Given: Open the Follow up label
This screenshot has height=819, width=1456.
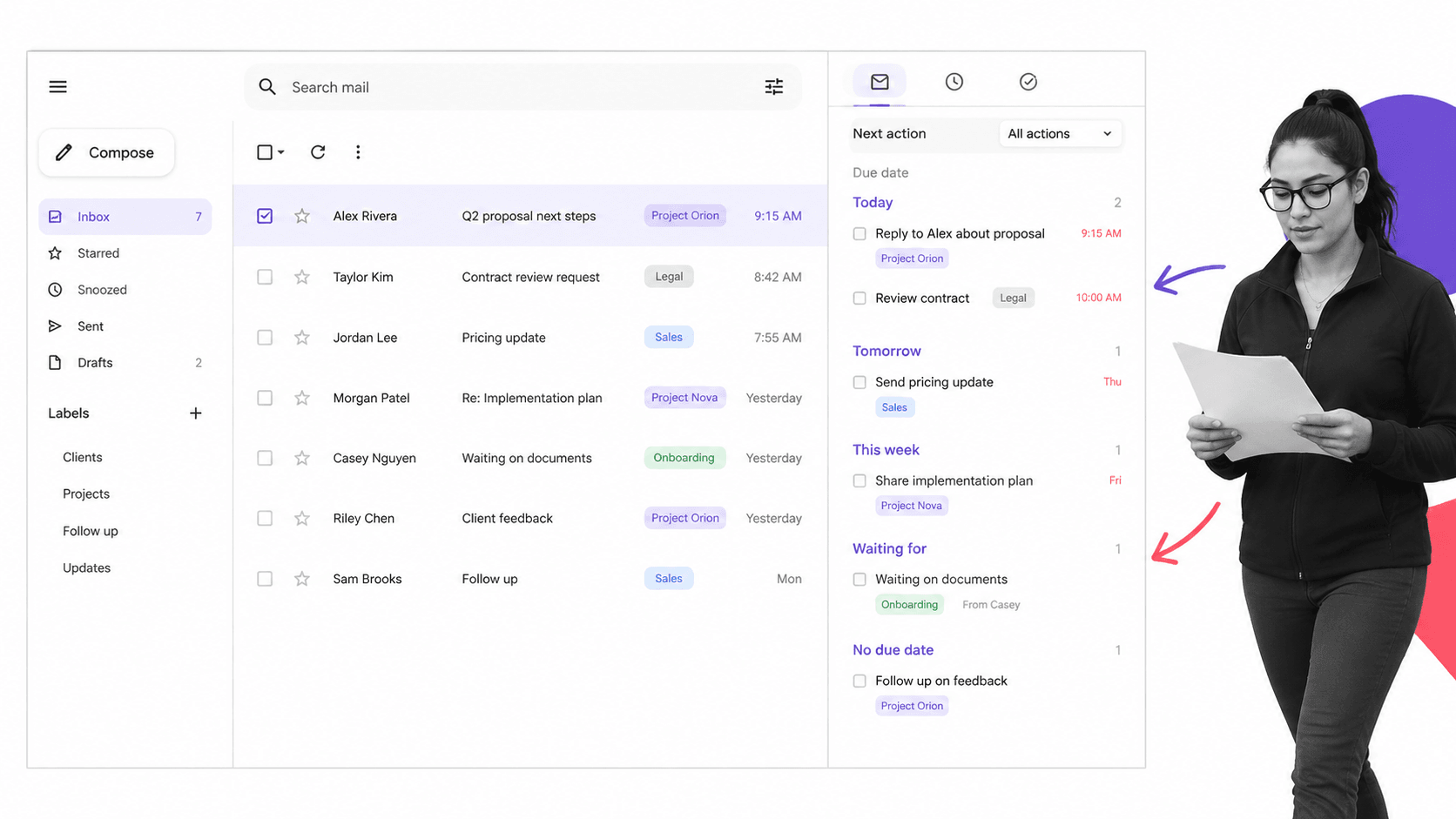Looking at the screenshot, I should (91, 531).
